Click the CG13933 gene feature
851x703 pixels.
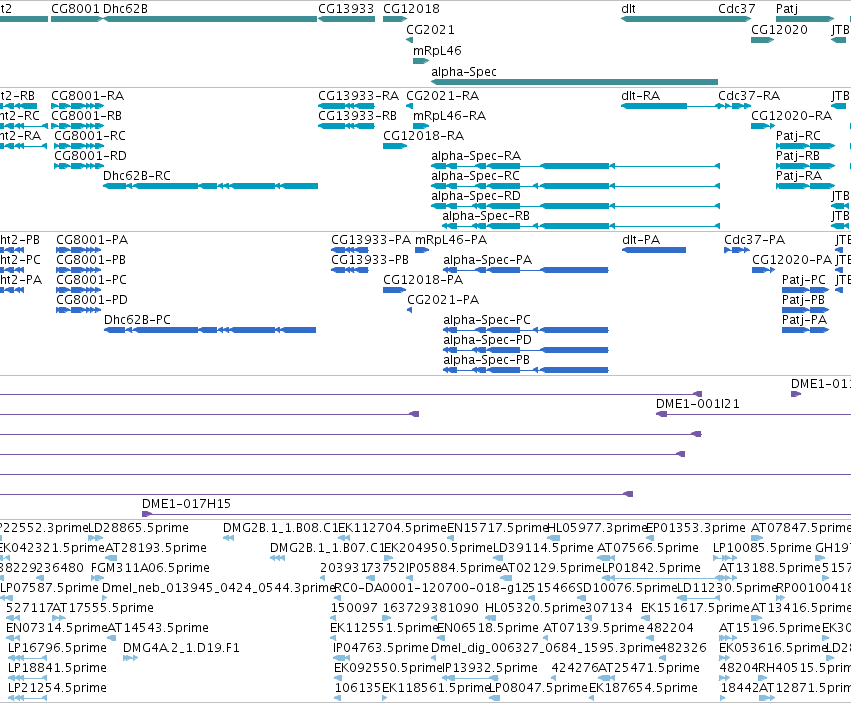point(346,19)
